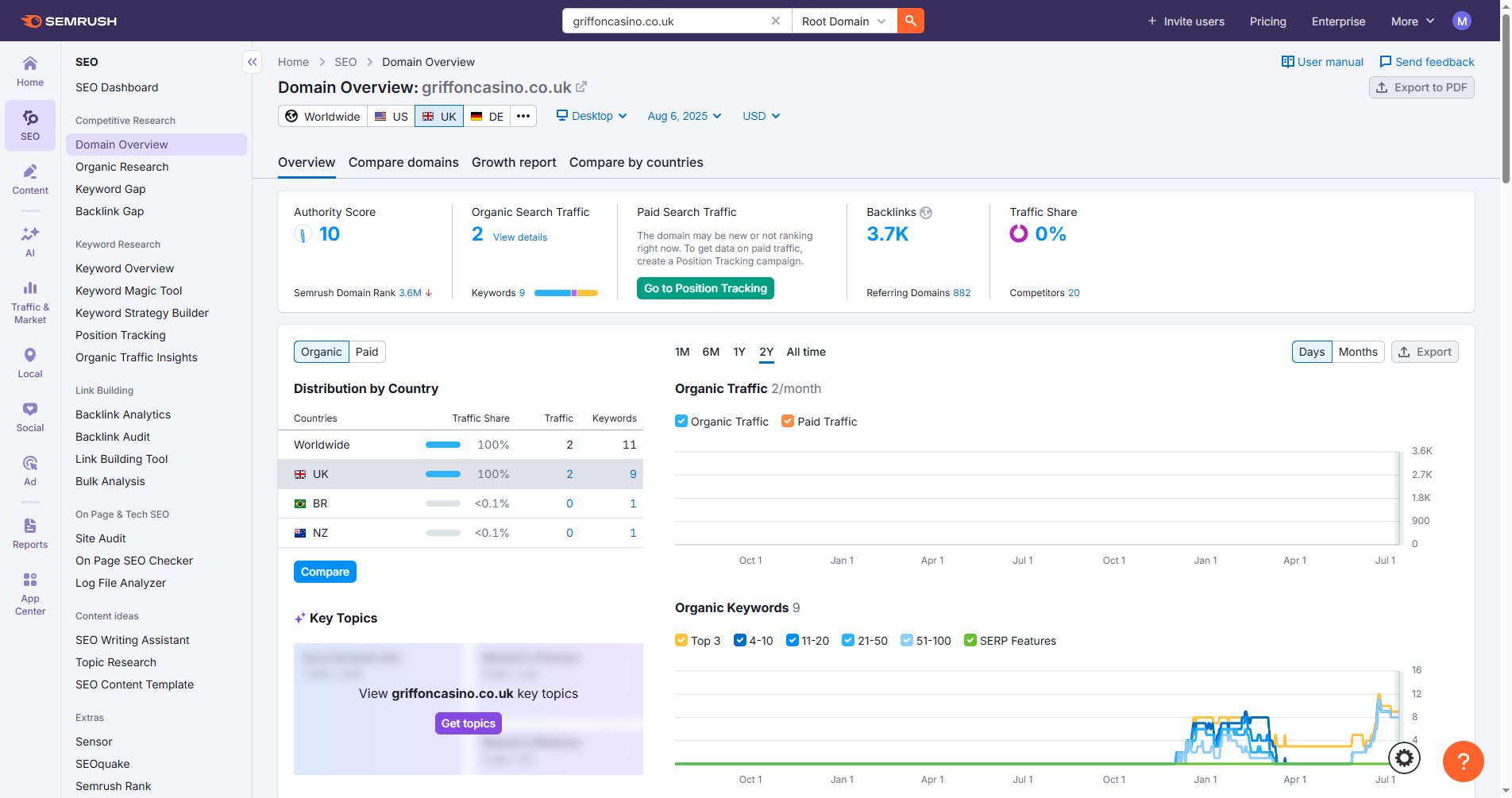Open App Center in left rail
Image resolution: width=1512 pixels, height=798 pixels.
tap(30, 594)
